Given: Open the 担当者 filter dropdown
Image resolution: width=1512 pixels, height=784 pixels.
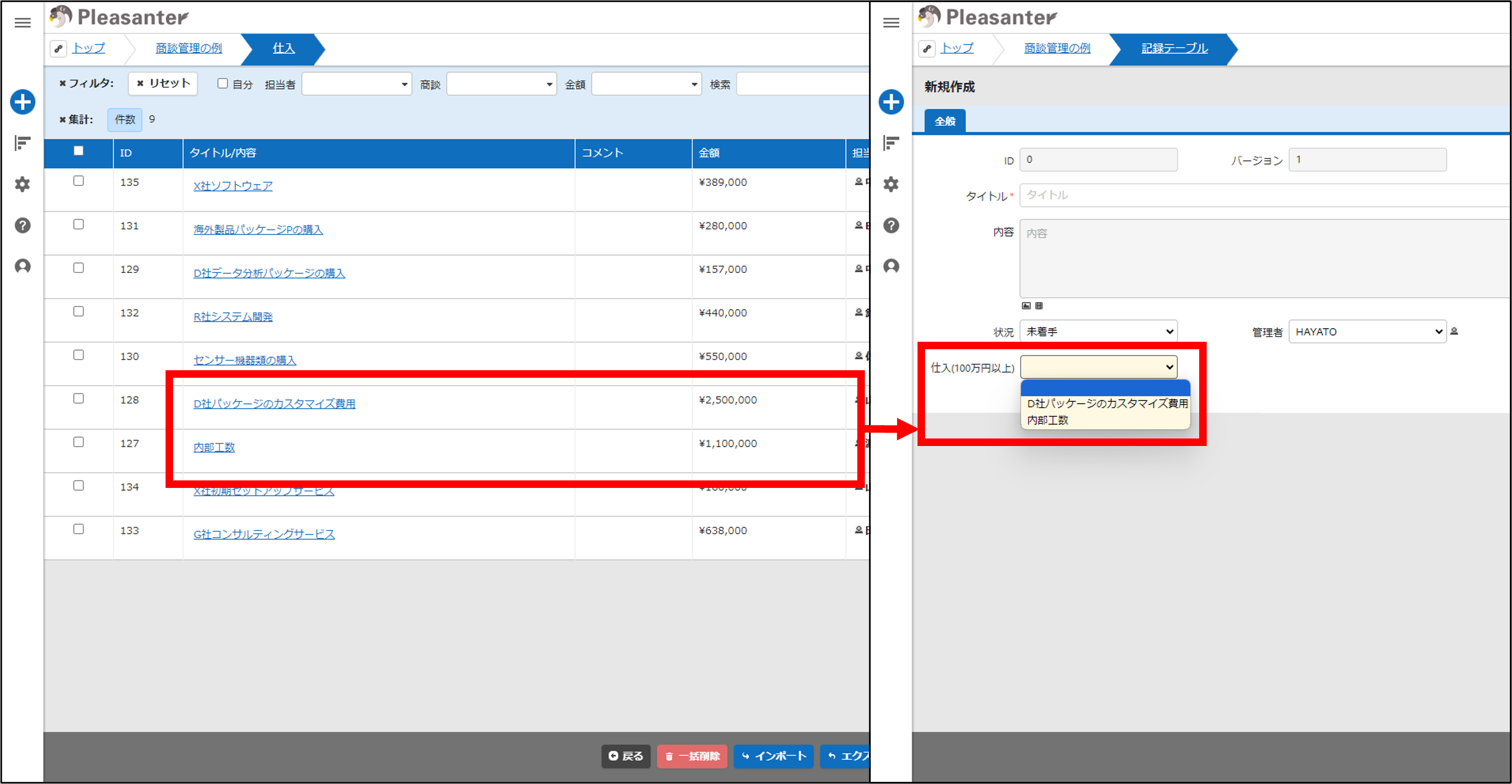Looking at the screenshot, I should click(357, 84).
